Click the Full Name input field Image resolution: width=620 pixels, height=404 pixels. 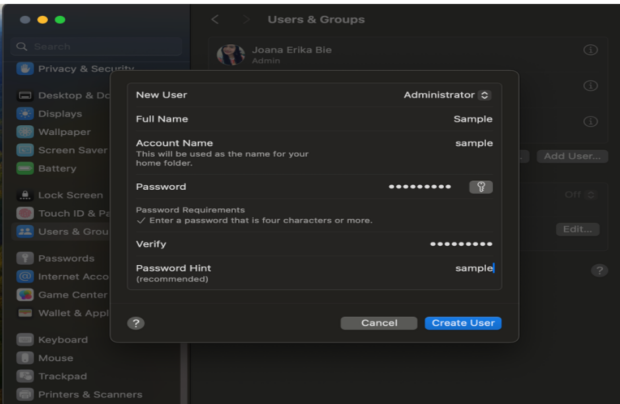[x=314, y=119]
